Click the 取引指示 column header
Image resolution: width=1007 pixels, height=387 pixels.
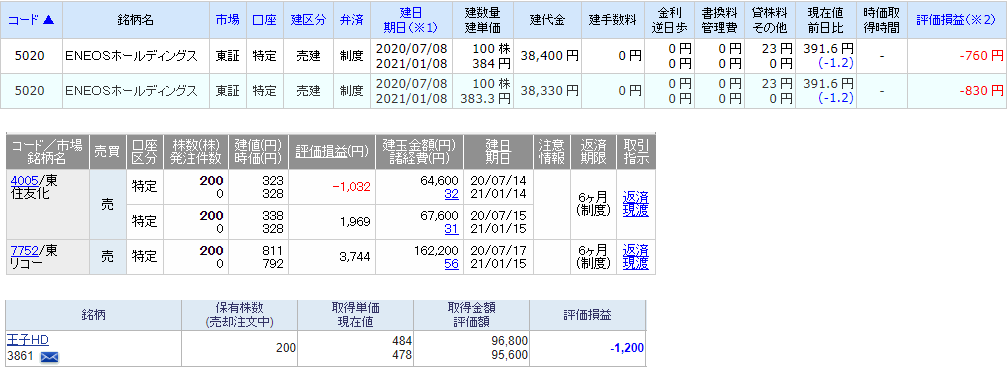(636, 152)
